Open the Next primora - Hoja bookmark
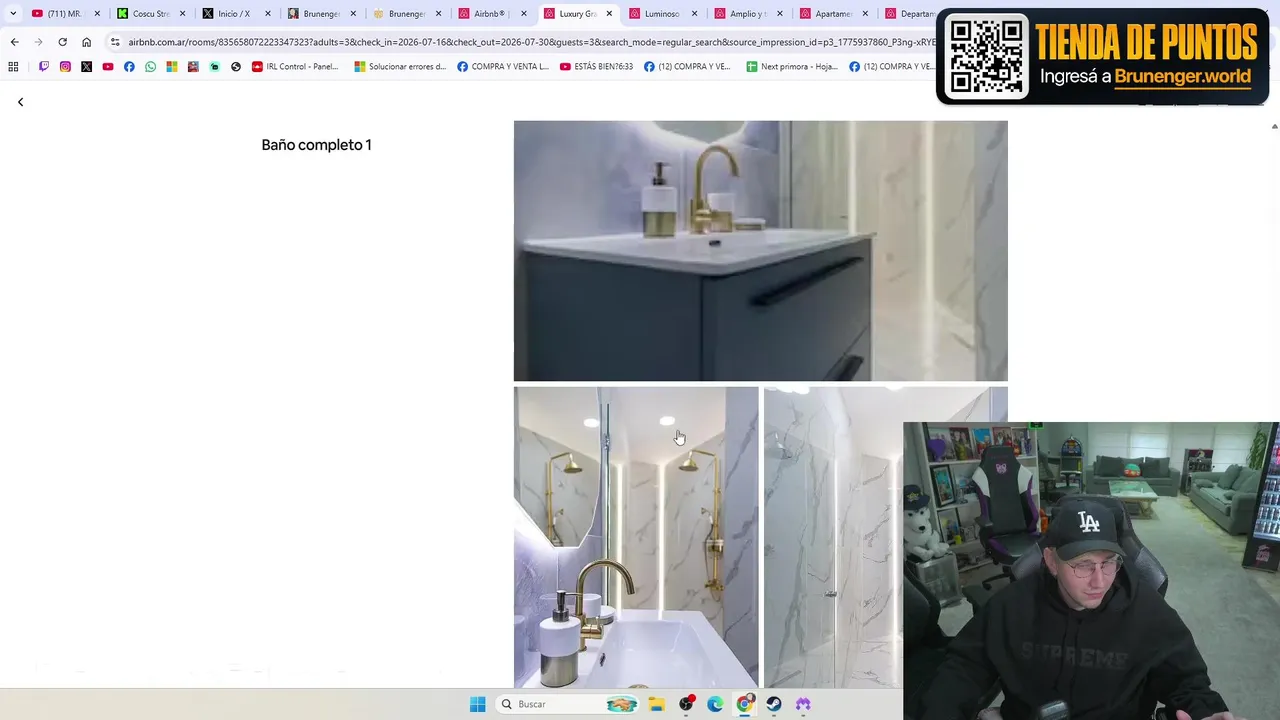The height and width of the screenshot is (720, 1280). point(792,67)
